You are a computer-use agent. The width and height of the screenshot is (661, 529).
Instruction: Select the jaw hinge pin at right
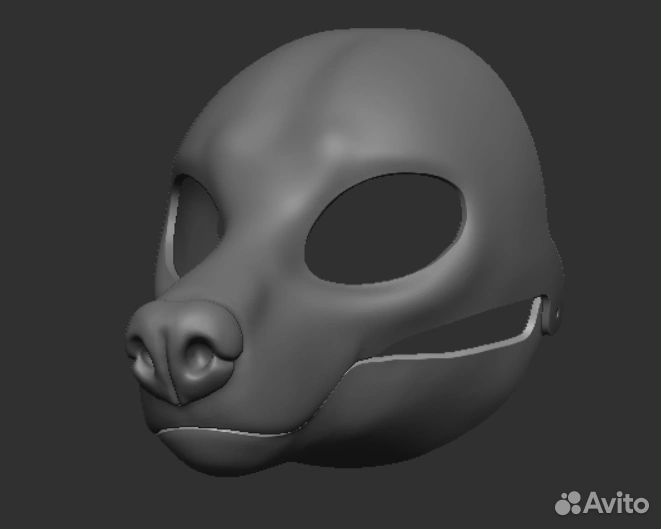551,314
